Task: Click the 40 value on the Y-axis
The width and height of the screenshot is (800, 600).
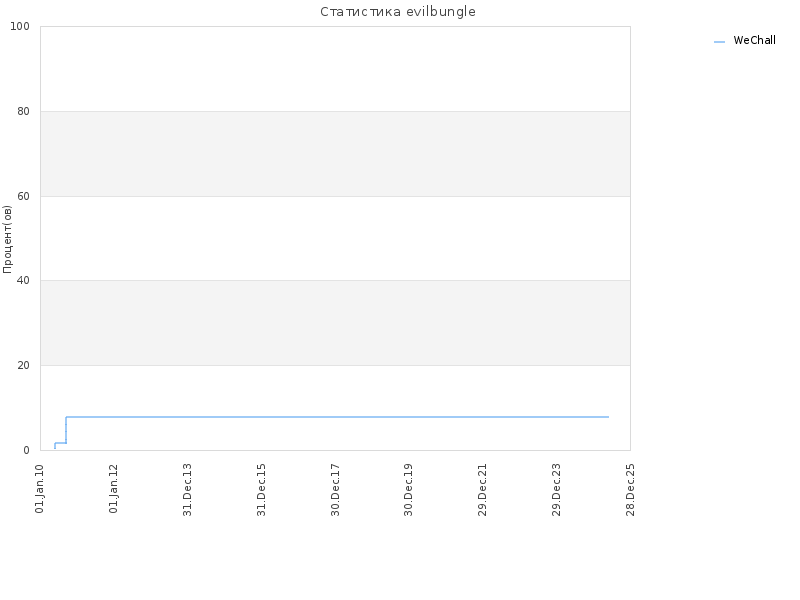Action: click(23, 280)
